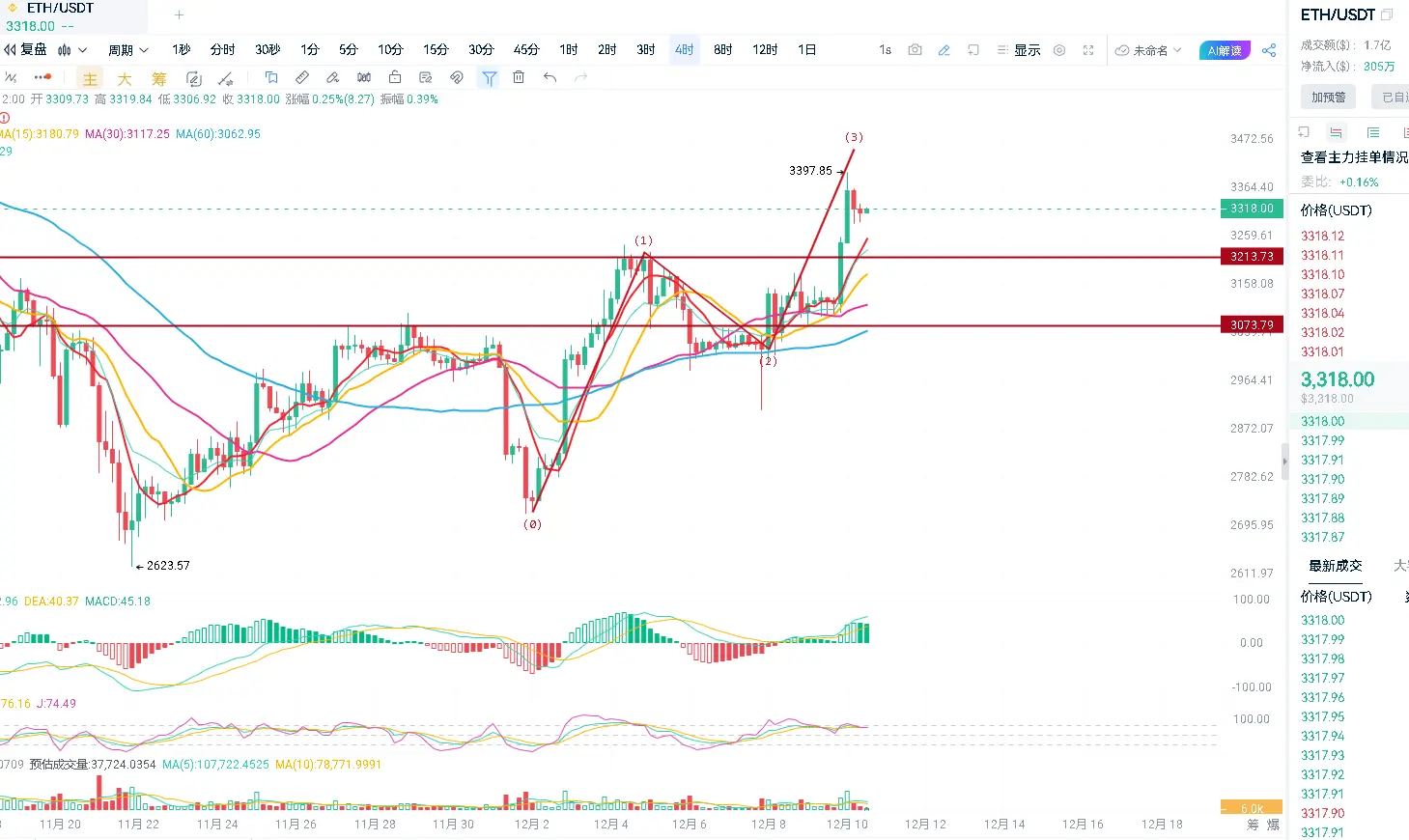Switch chart to 15分 interval
The width and height of the screenshot is (1409, 840).
pos(436,50)
